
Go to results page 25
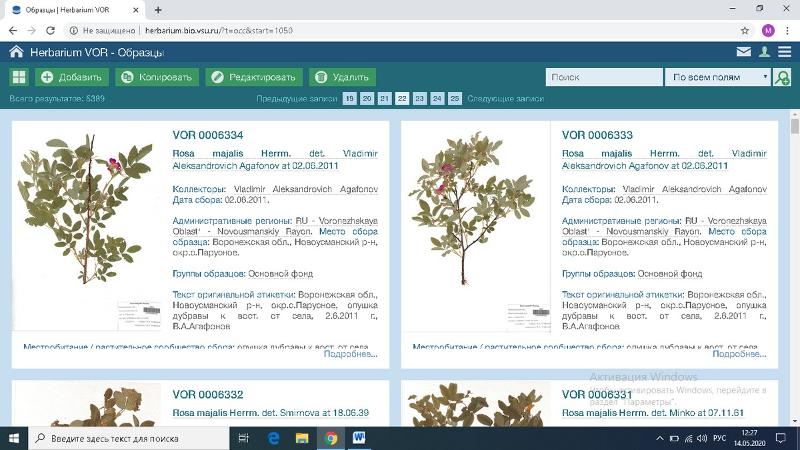click(x=455, y=99)
